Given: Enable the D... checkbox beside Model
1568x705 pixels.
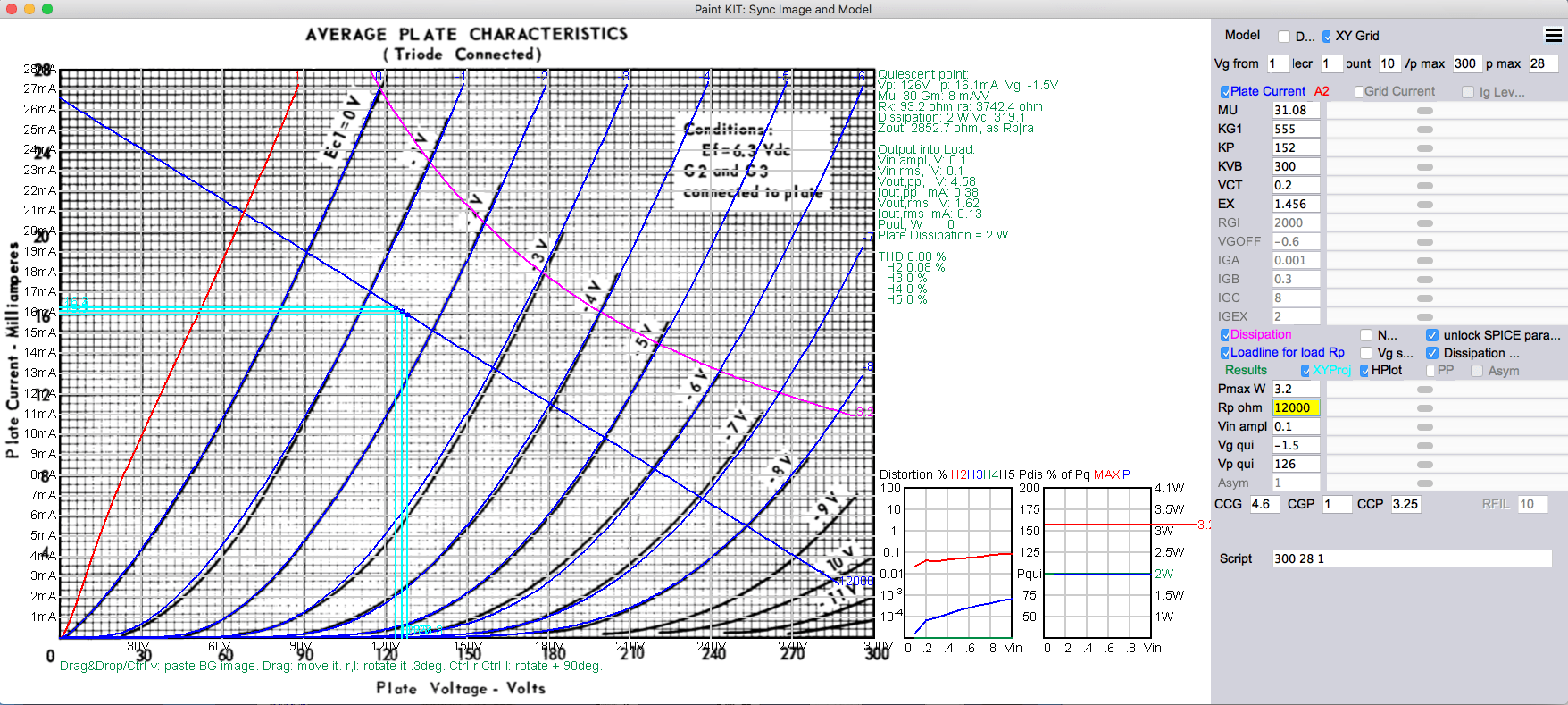Looking at the screenshot, I should point(1284,37).
